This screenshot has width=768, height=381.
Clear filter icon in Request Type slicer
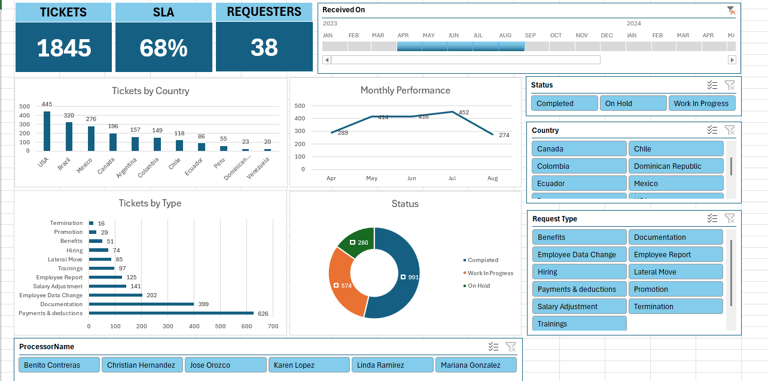[x=730, y=218]
